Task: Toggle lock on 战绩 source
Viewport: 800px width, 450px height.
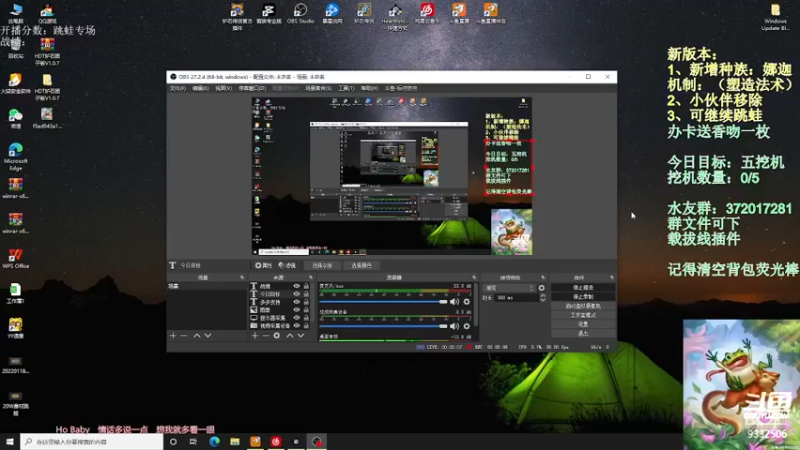Action: click(306, 286)
